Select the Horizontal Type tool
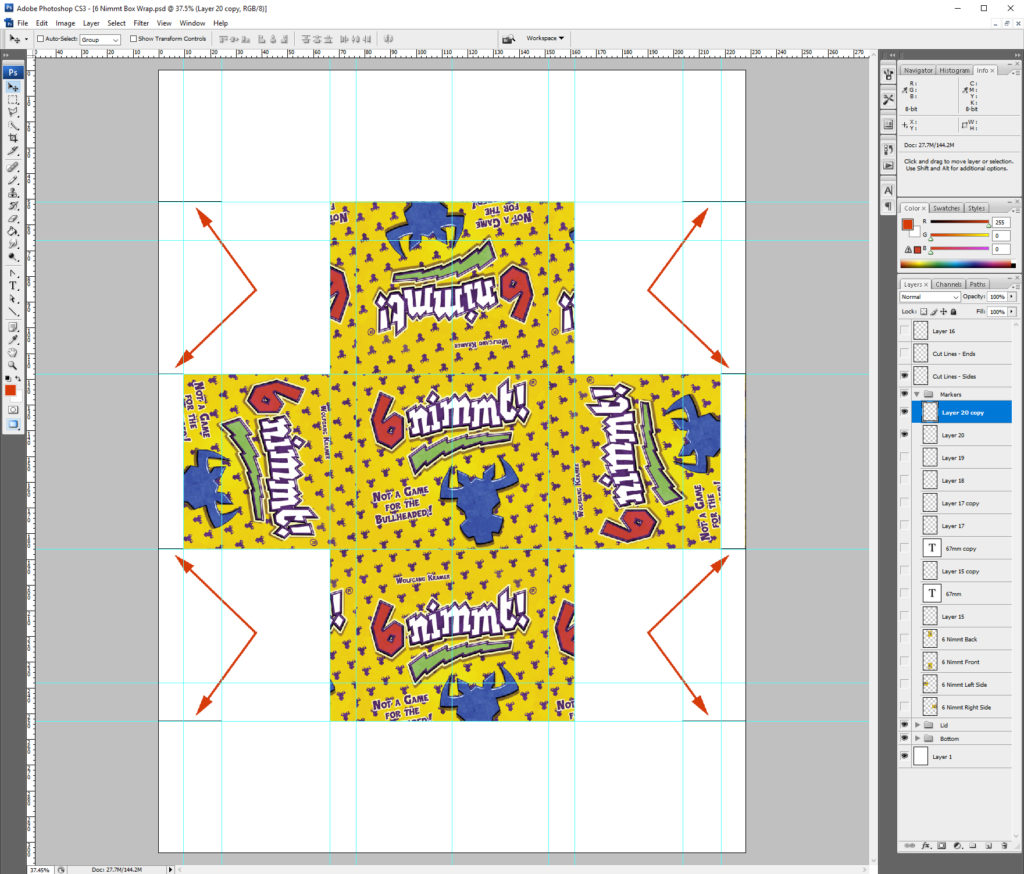Viewport: 1024px width, 874px height. pyautogui.click(x=13, y=286)
